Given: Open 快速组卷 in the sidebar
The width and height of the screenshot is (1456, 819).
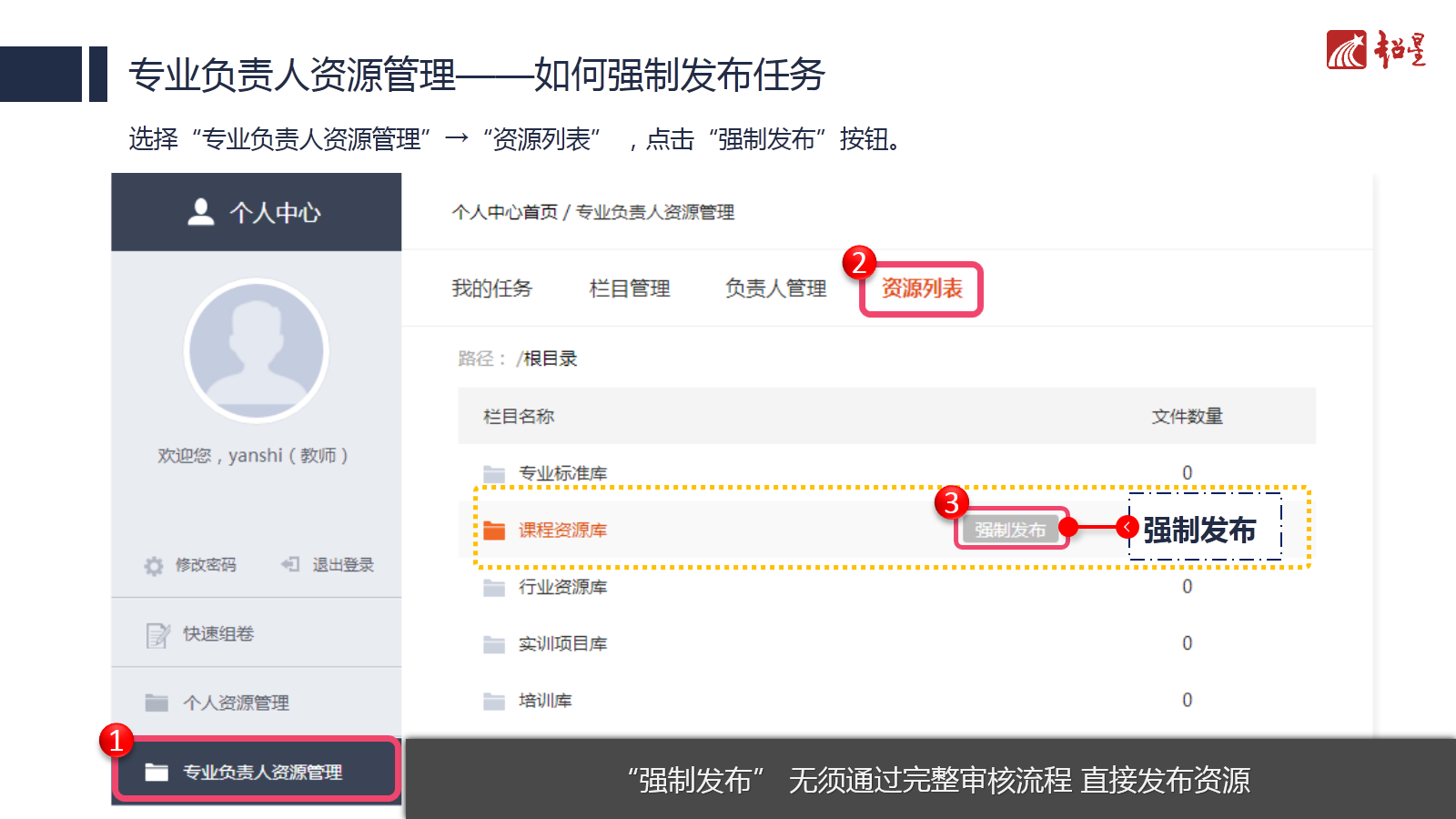Looking at the screenshot, I should click(x=257, y=633).
